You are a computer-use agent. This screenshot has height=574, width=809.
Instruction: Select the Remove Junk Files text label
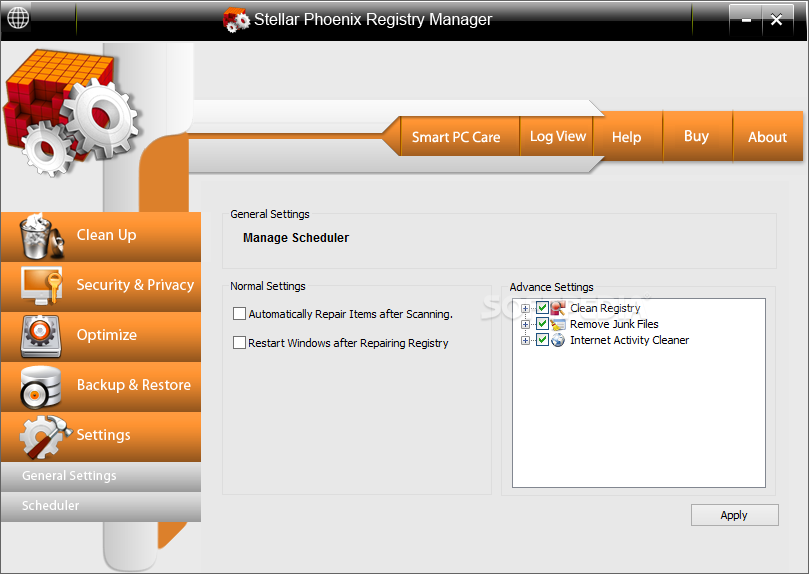pyautogui.click(x=614, y=324)
